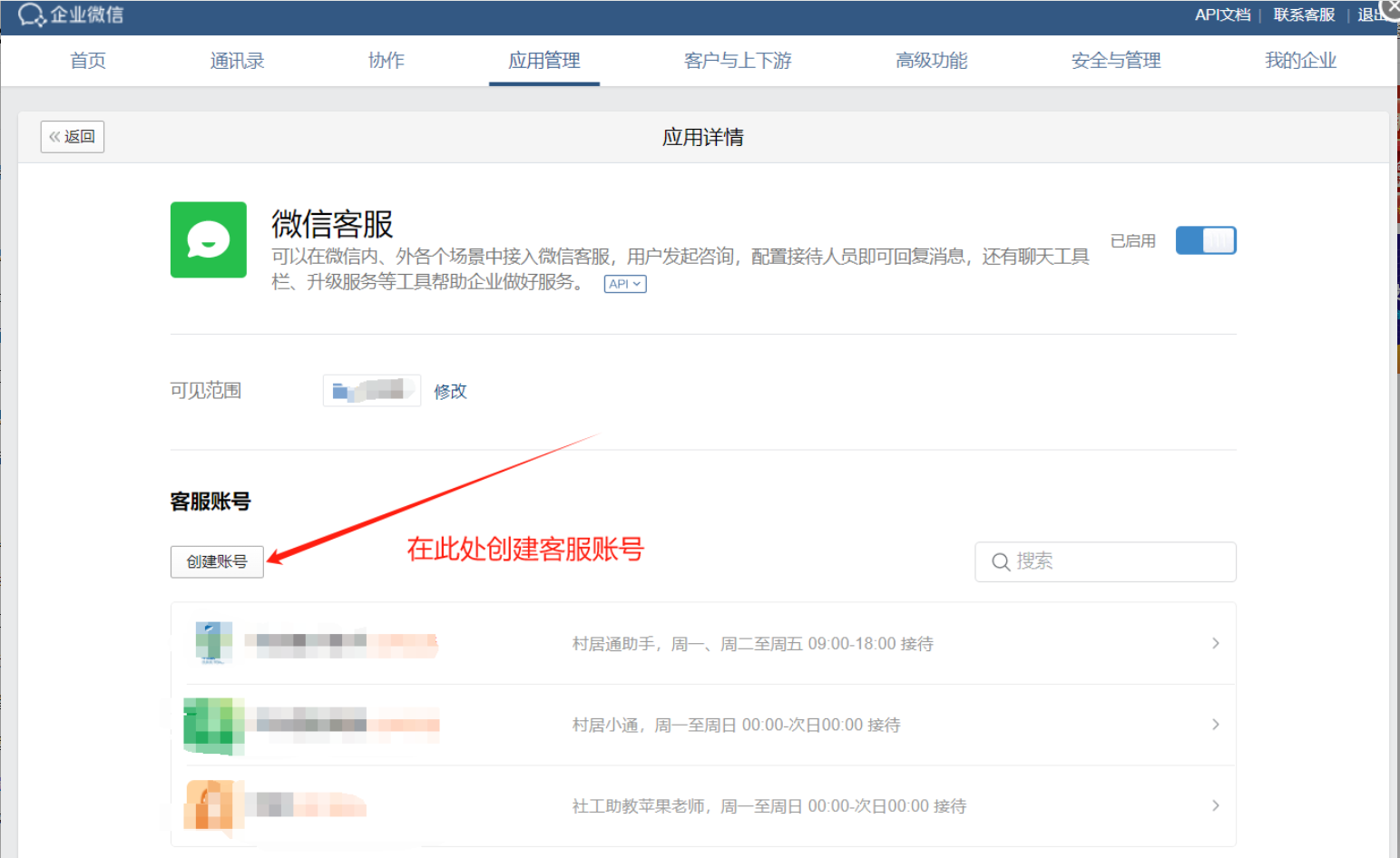Click the orange avatar of 社工助教苹果老师 account
Image resolution: width=1400 pixels, height=858 pixels.
[x=209, y=805]
